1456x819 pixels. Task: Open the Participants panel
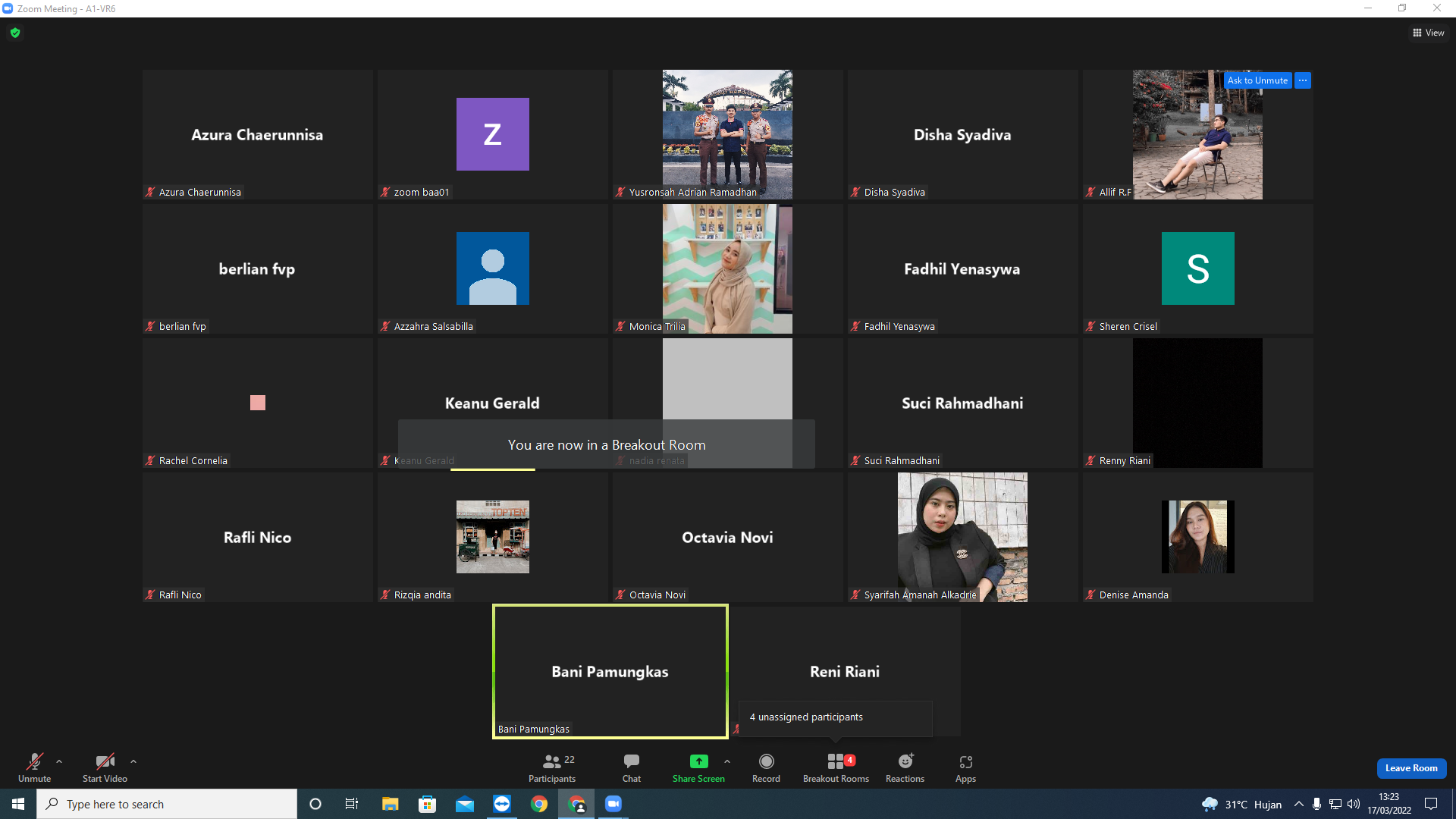coord(552,767)
